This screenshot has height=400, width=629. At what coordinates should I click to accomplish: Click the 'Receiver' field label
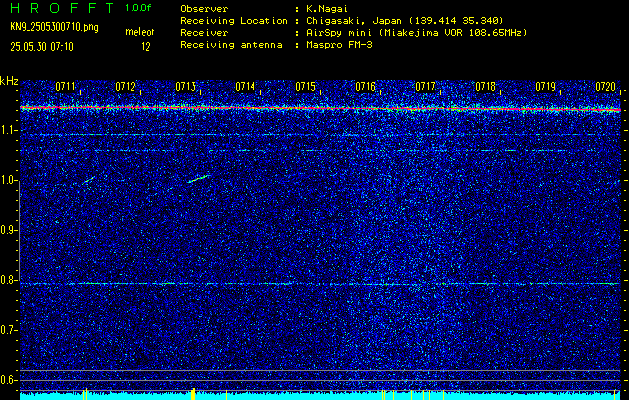204,33
